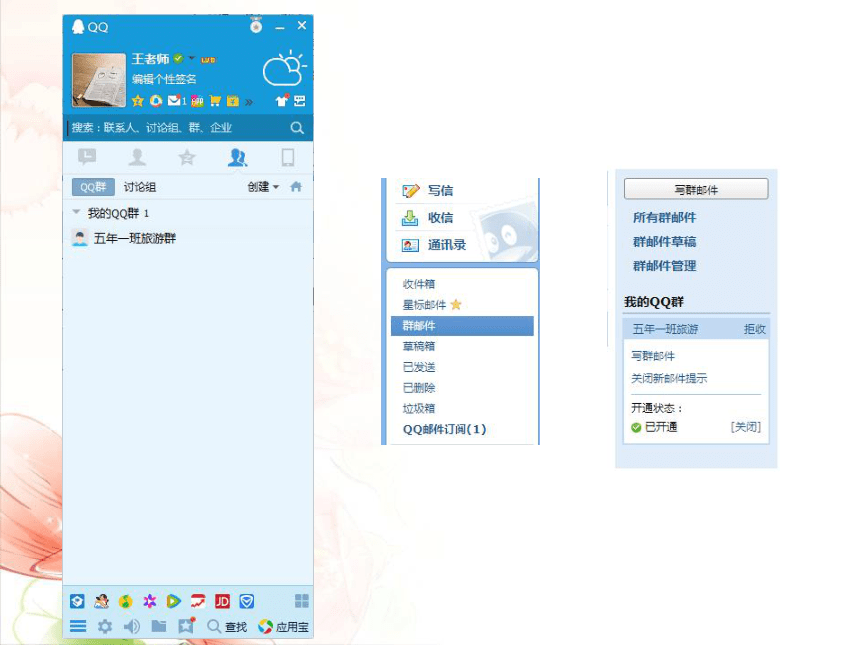This screenshot has height=645, width=860.
Task: Switch to the contacts tab
Action: (x=137, y=157)
